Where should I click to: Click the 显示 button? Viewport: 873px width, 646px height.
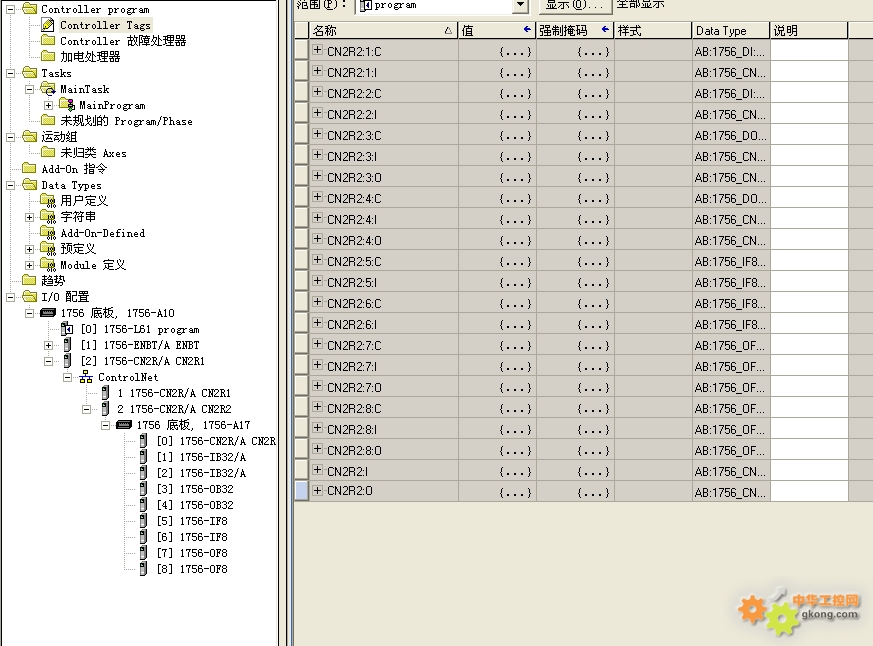coord(575,5)
